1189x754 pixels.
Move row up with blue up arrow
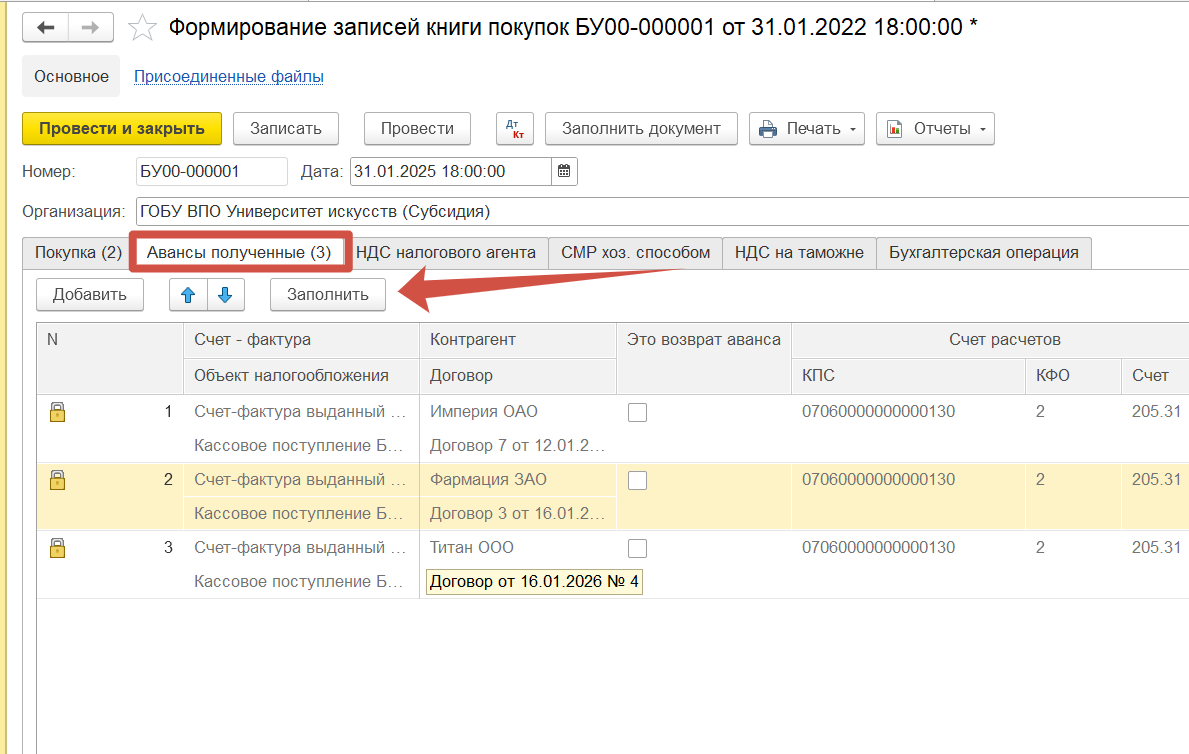(188, 295)
